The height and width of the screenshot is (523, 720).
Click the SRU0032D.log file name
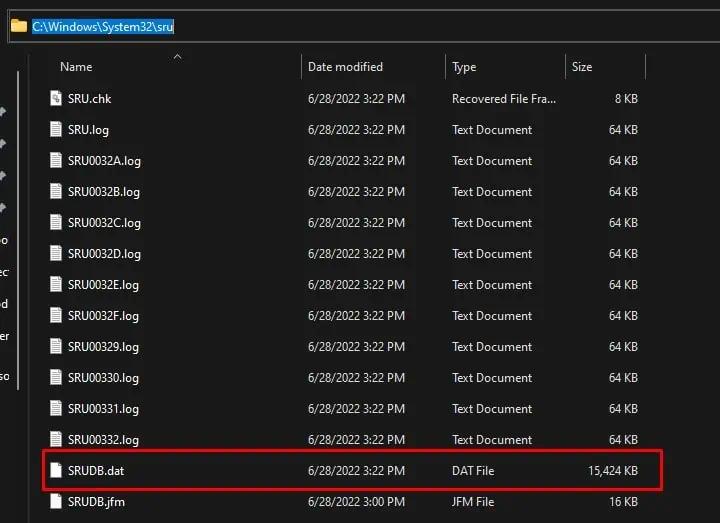pos(104,254)
